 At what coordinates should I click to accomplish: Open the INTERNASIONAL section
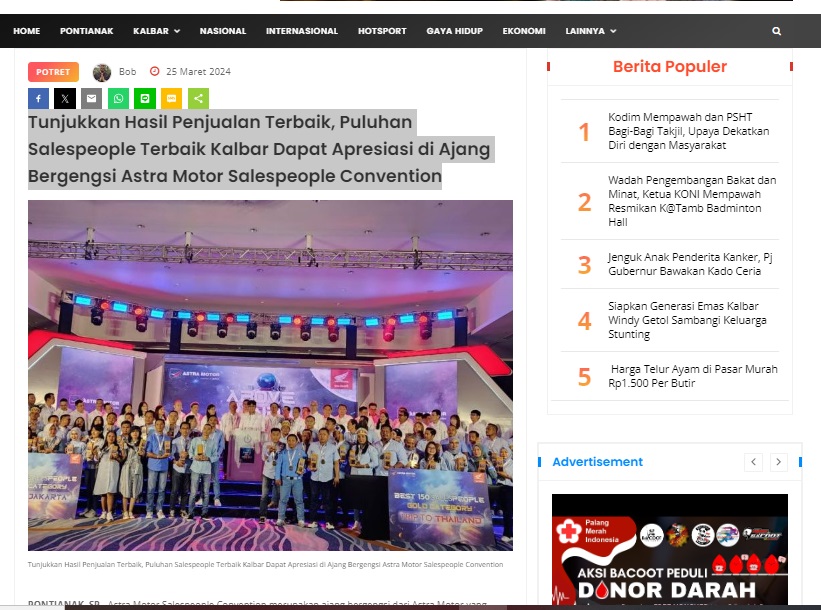click(x=302, y=31)
